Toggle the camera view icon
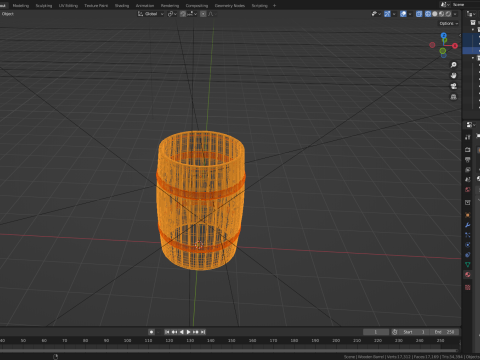Screen dimensions: 480x360 click(453, 86)
